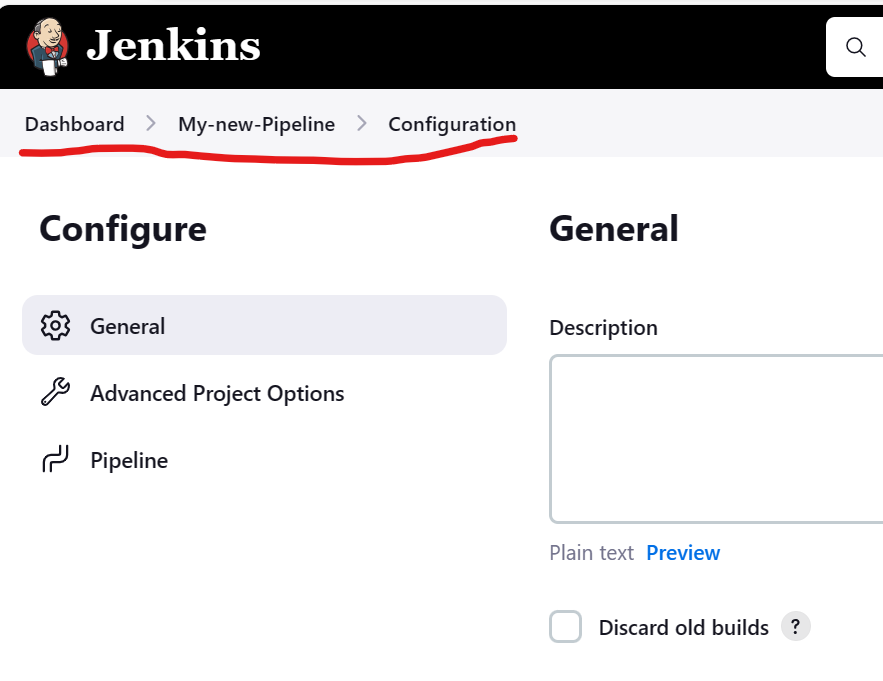
Task: Select the General section icon in sidebar
Action: tap(56, 325)
